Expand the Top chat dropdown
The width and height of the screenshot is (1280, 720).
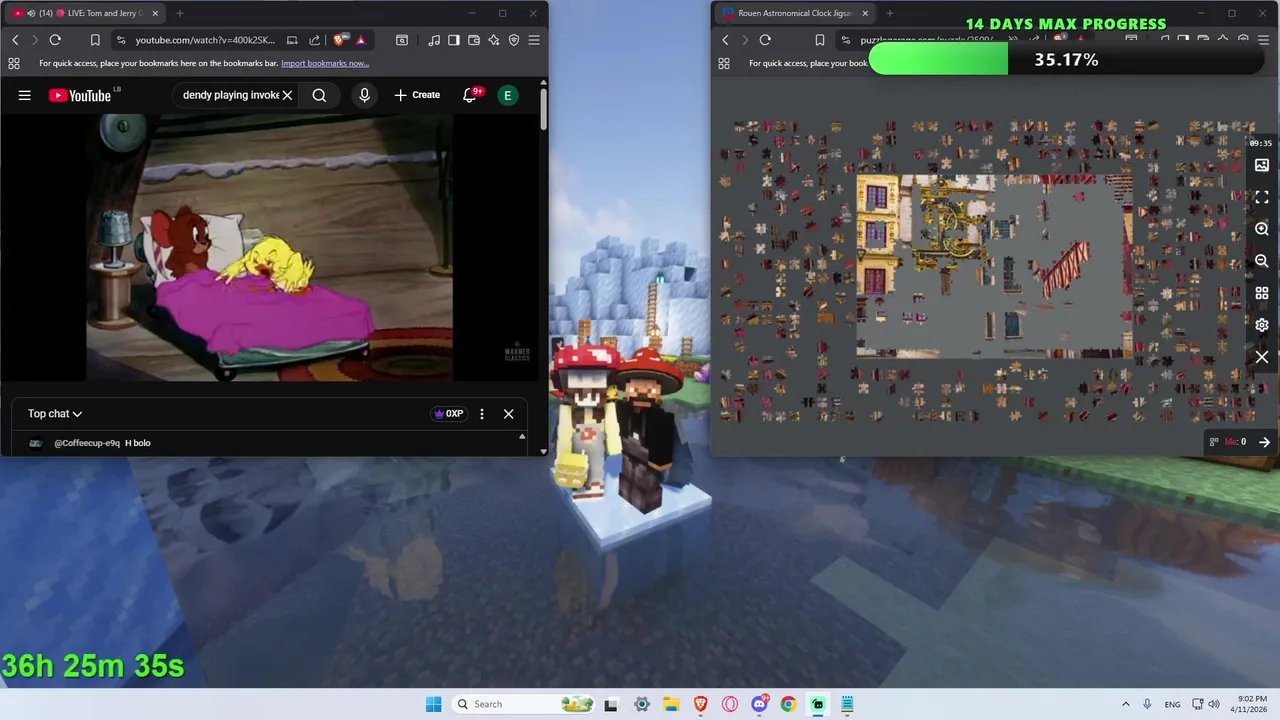(x=55, y=413)
